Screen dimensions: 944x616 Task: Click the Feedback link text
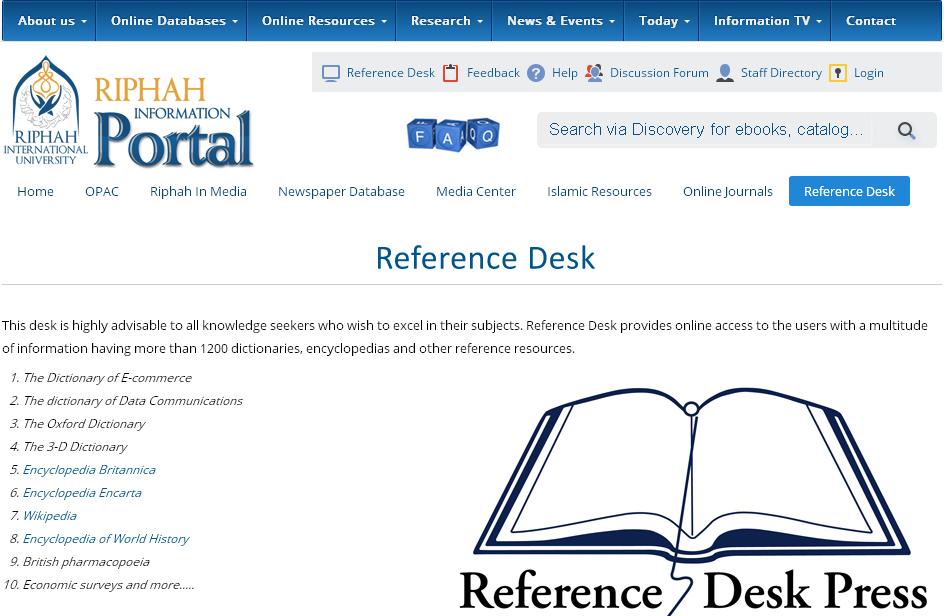pyautogui.click(x=493, y=73)
